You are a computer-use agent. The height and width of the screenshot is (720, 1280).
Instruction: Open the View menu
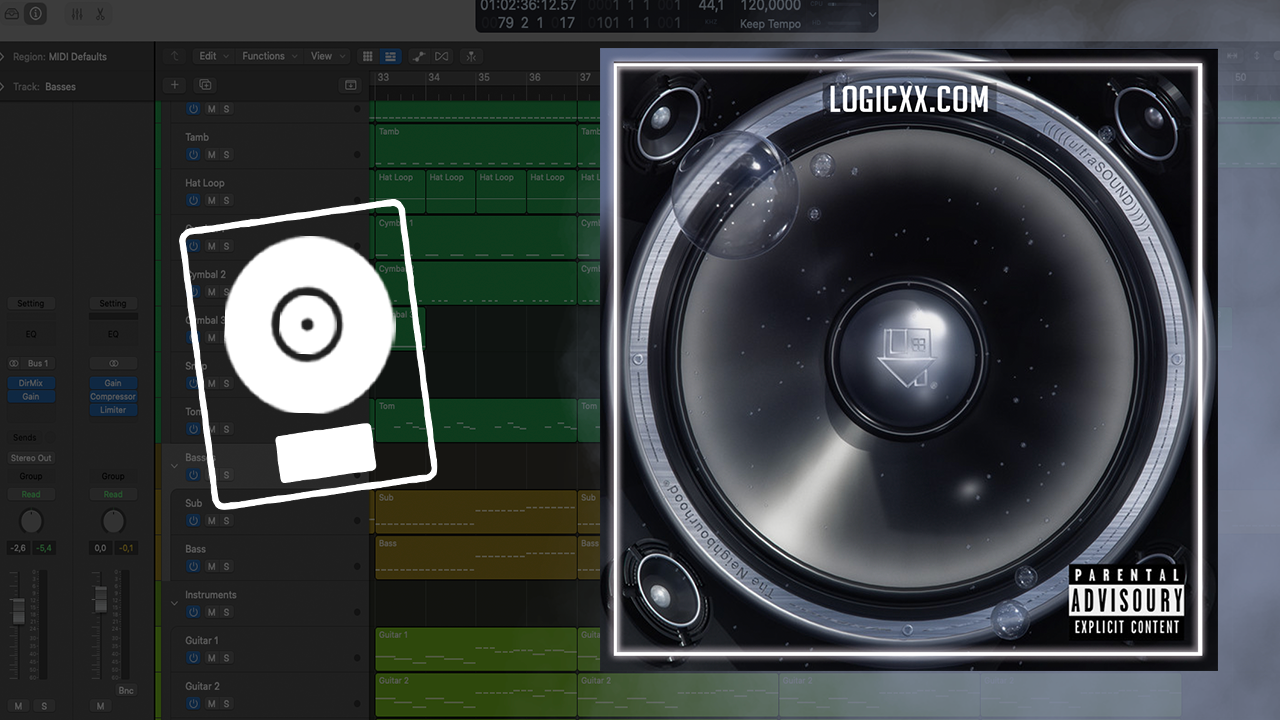click(x=327, y=57)
